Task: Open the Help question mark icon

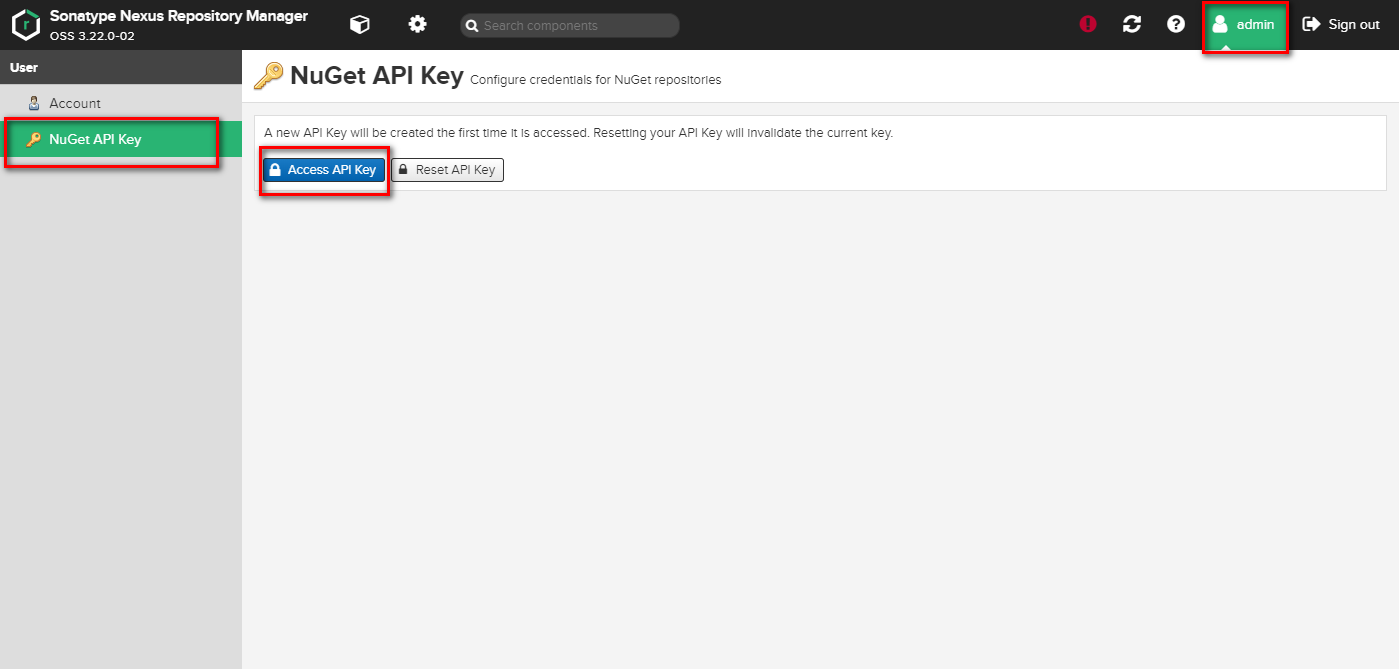Action: tap(1176, 24)
